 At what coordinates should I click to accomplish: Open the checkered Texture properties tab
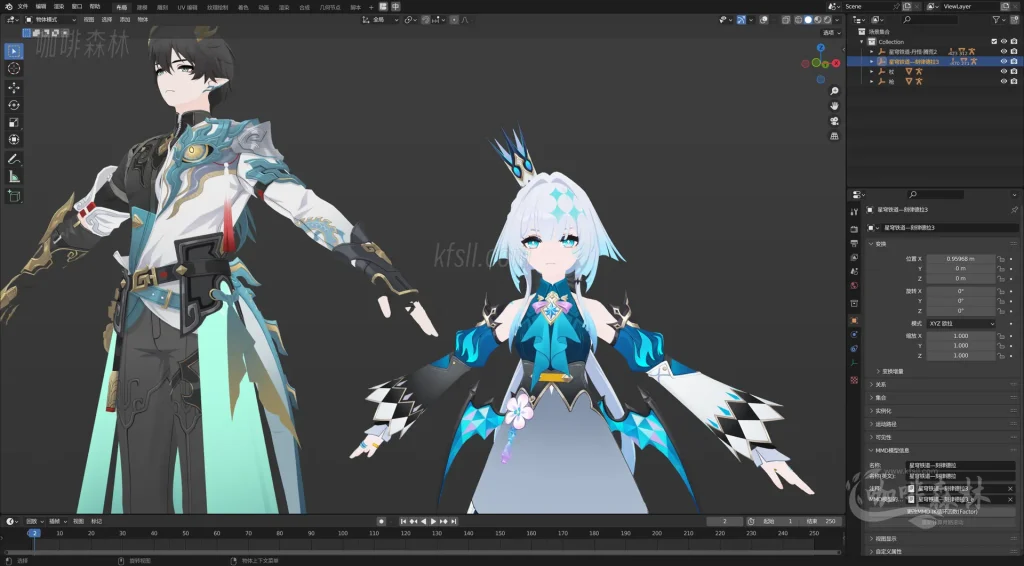point(854,380)
